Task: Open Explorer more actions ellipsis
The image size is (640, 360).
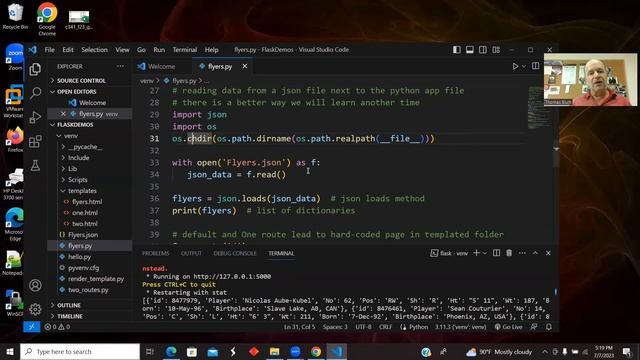Action: [120, 66]
